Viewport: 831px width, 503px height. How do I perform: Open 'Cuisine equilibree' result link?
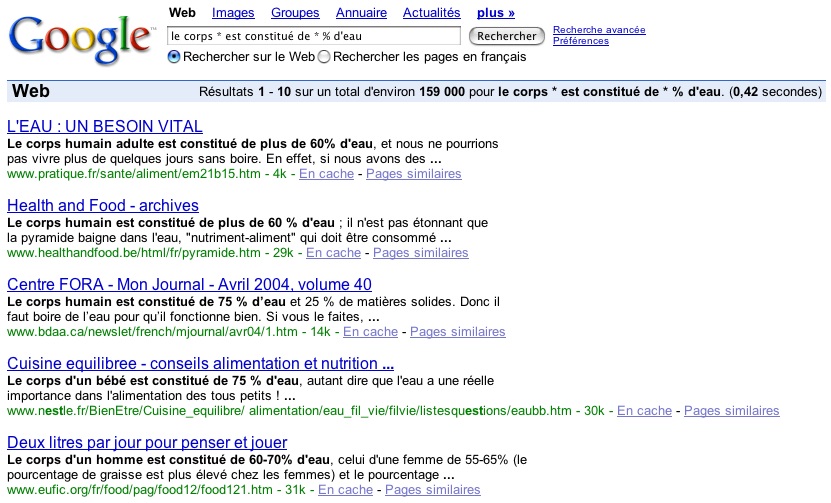pyautogui.click(x=200, y=363)
